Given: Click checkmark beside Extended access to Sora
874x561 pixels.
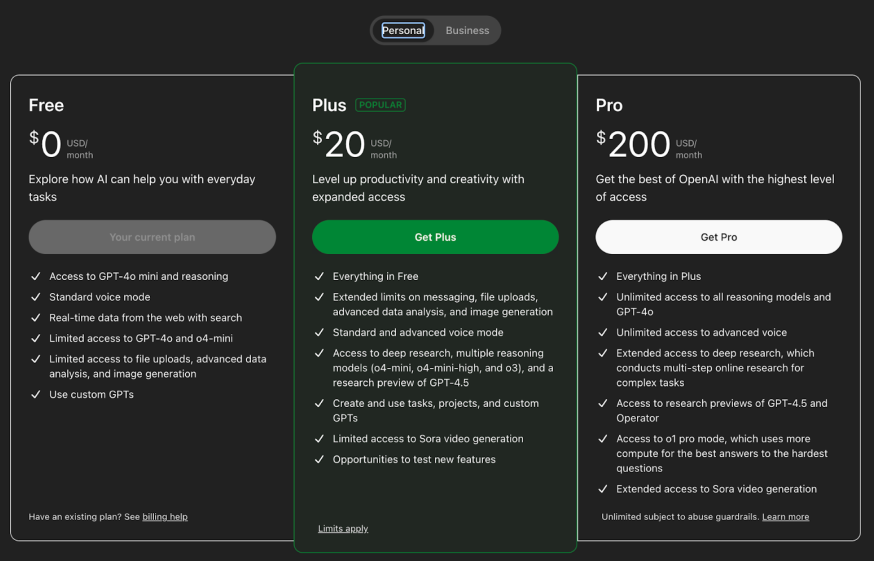Looking at the screenshot, I should point(603,489).
